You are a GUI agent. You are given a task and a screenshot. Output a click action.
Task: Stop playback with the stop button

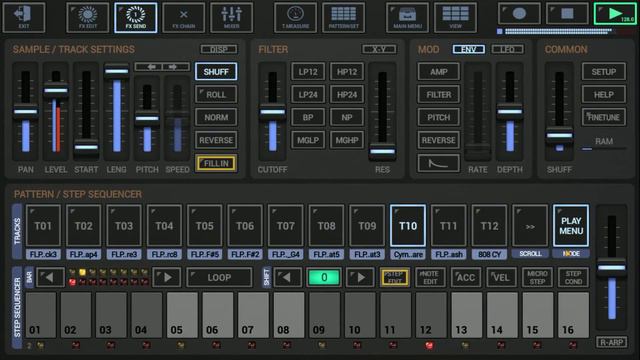567,14
